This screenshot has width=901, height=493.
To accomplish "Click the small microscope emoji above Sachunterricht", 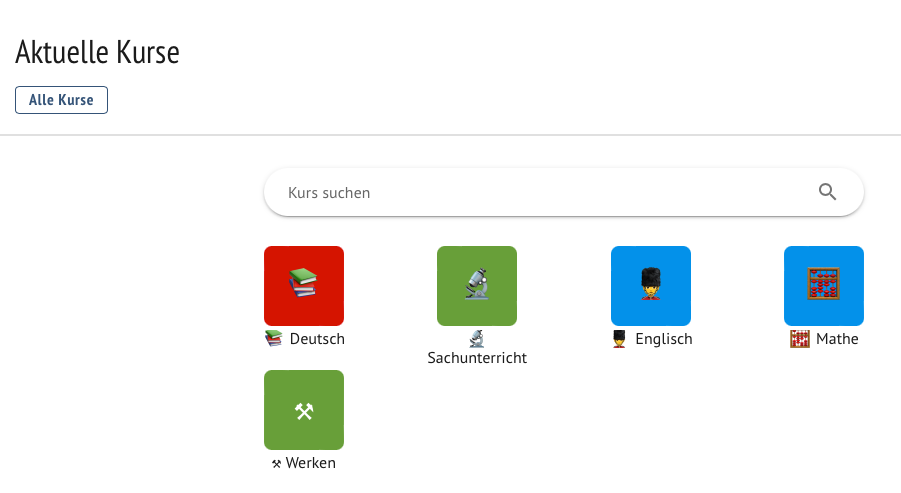I will (x=477, y=339).
